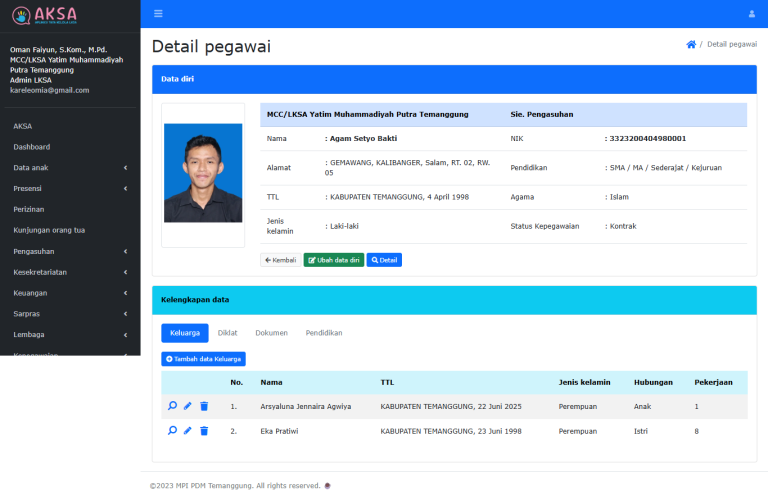The height and width of the screenshot is (500, 768).
Task: Click the Ubah data diri button
Action: [x=334, y=260]
